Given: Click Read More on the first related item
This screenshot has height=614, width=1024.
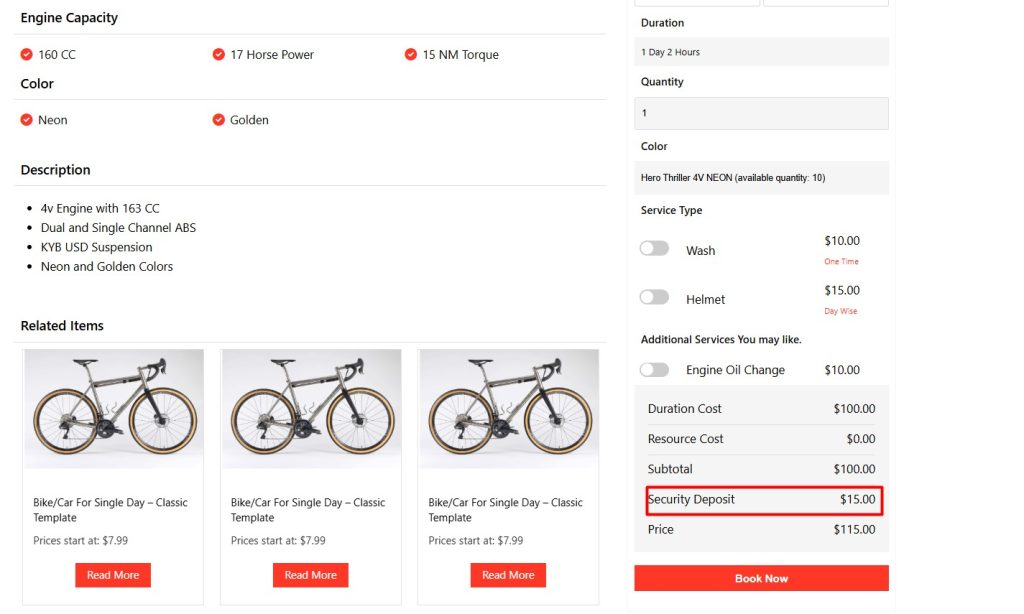Looking at the screenshot, I should click(112, 575).
